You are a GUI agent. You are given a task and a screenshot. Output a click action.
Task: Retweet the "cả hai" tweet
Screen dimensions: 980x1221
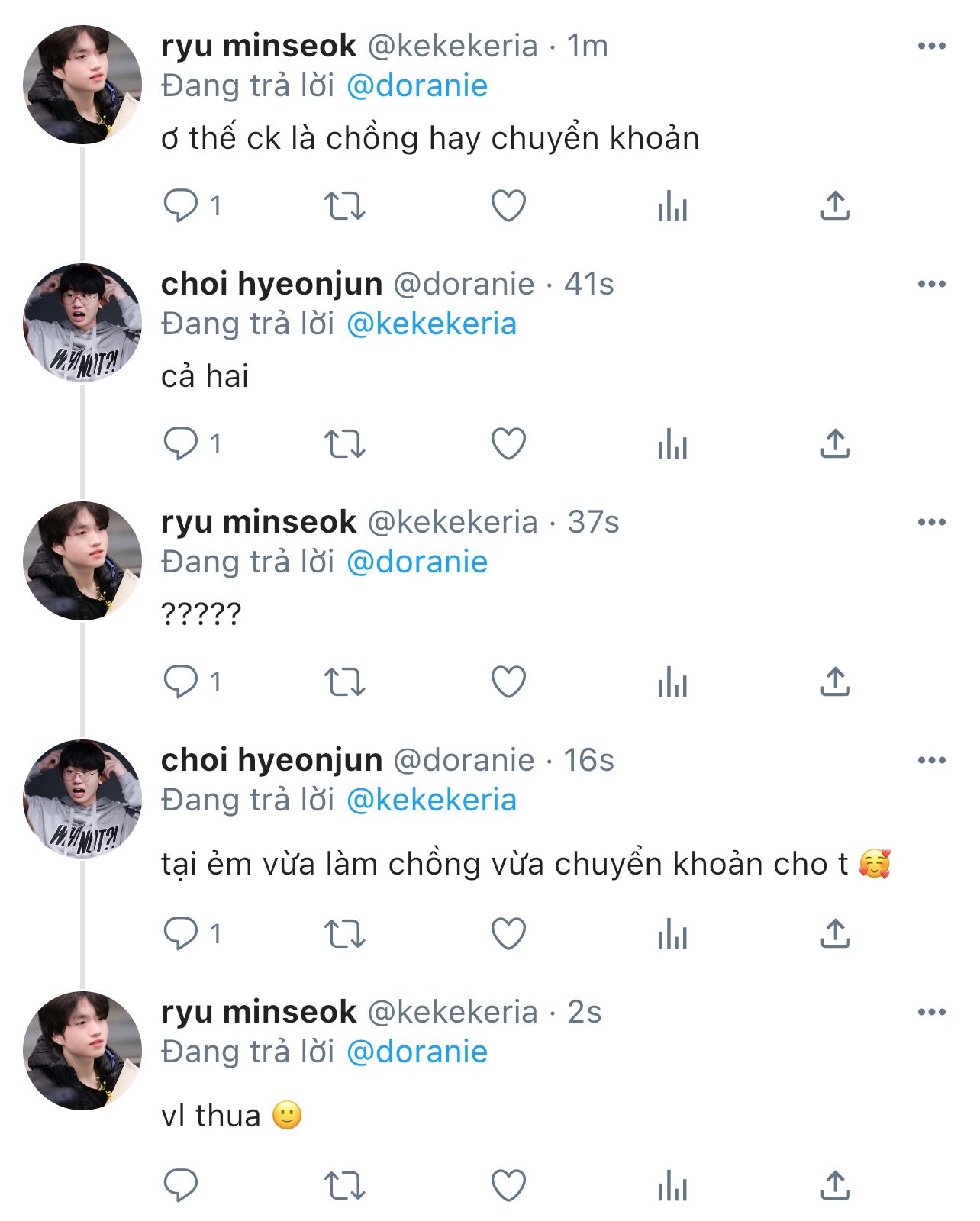click(x=345, y=444)
